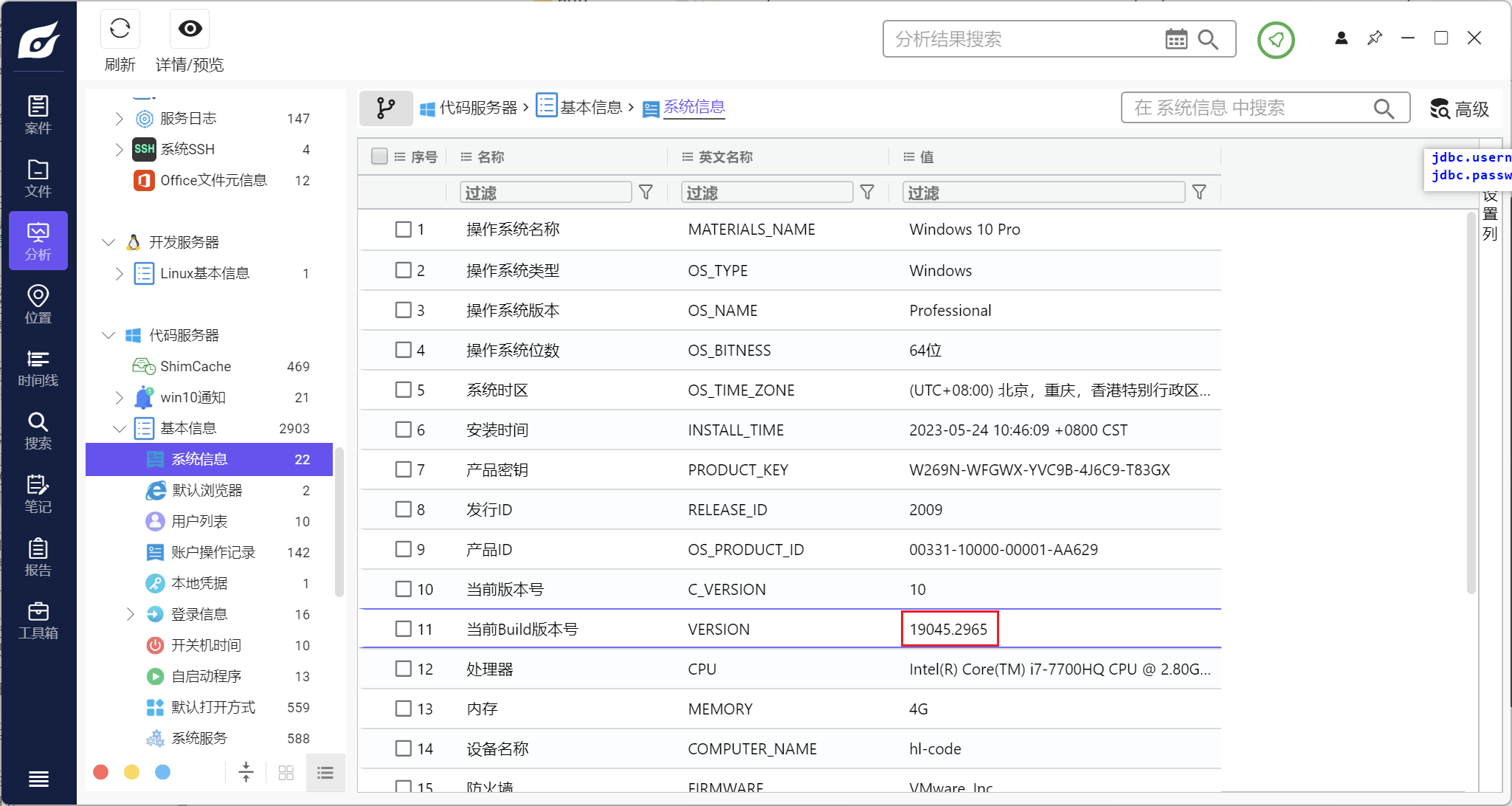Viewport: 1512px width, 806px height.
Task: Check row 11 当前Build版本号 checkbox
Action: [403, 629]
